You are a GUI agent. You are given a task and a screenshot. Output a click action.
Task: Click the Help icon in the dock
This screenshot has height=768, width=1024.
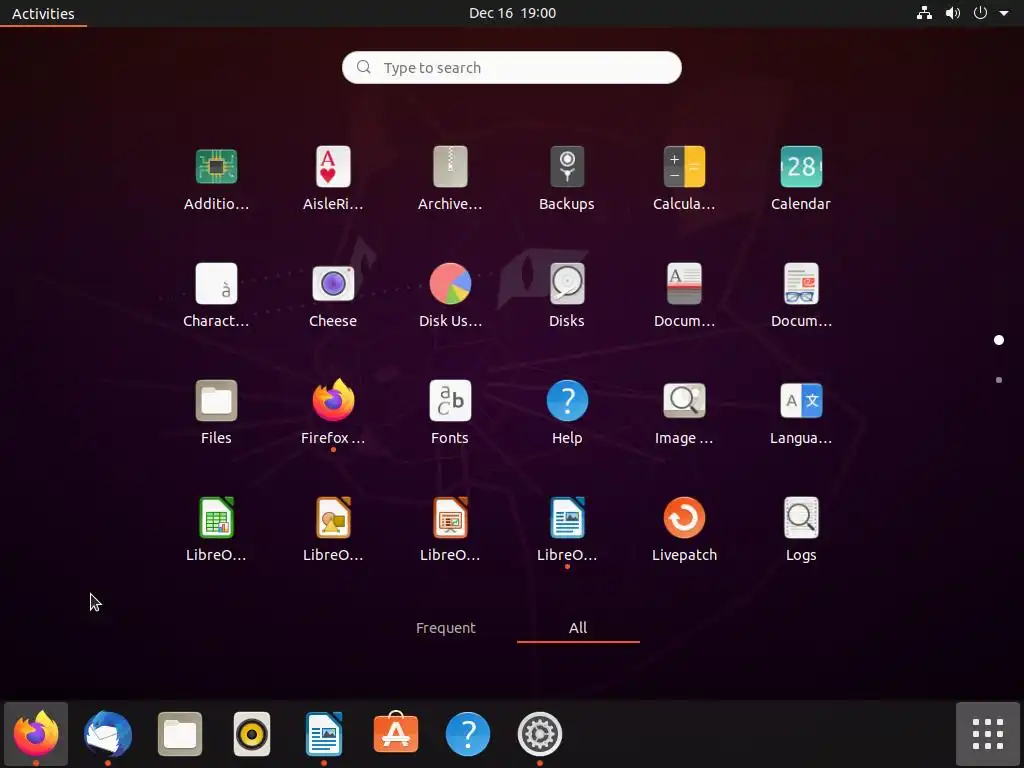[468, 733]
